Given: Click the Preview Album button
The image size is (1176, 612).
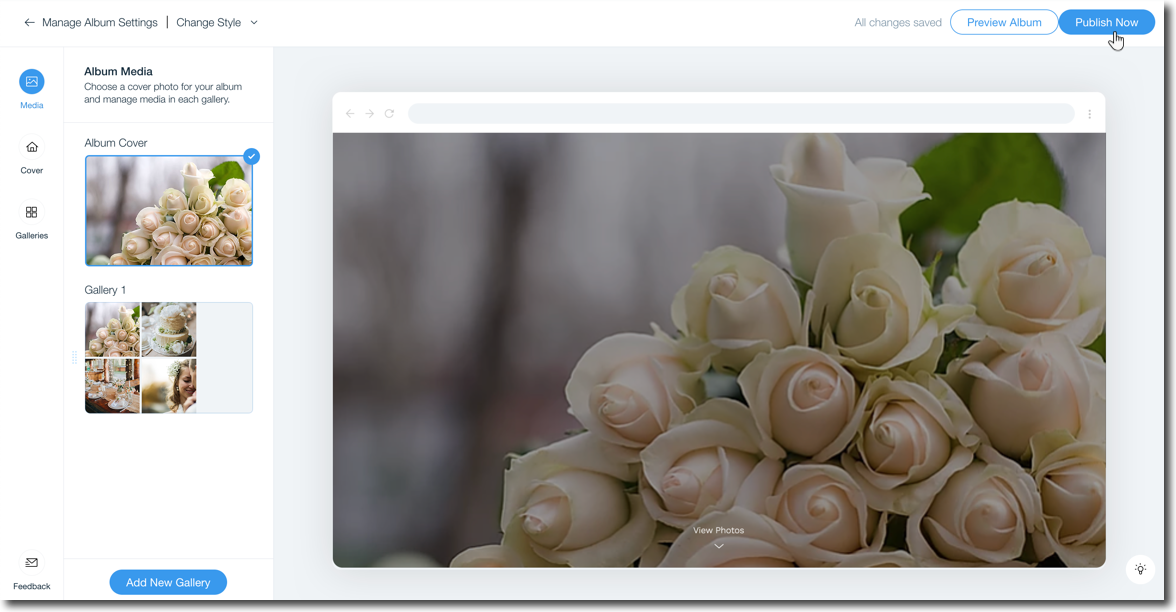Looking at the screenshot, I should point(1004,22).
